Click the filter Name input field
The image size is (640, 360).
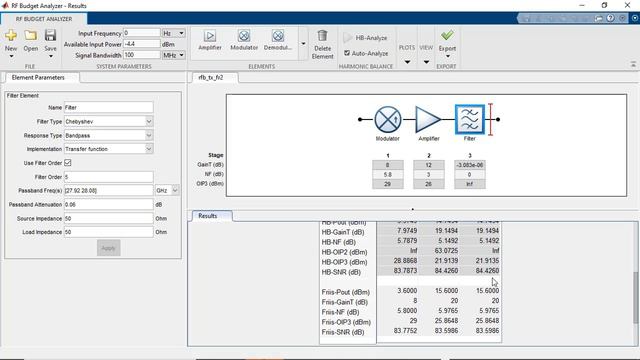coord(109,108)
